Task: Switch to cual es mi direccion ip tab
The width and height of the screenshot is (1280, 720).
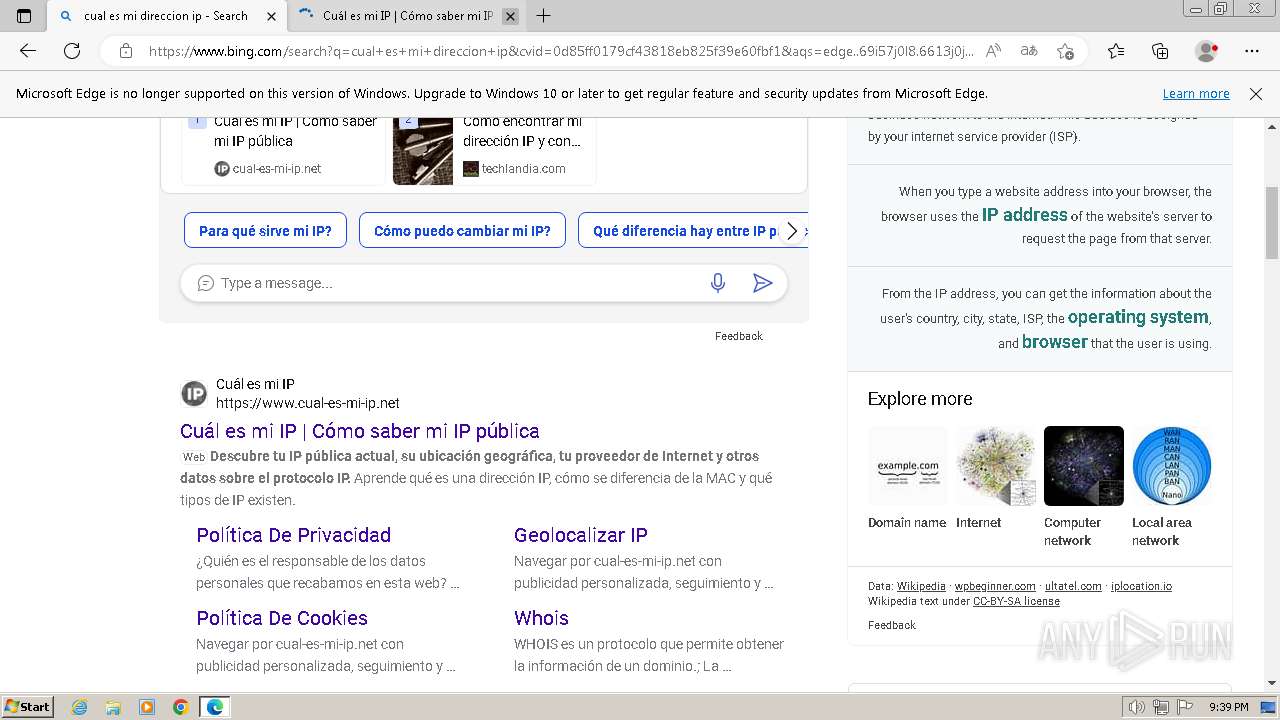Action: [x=166, y=16]
